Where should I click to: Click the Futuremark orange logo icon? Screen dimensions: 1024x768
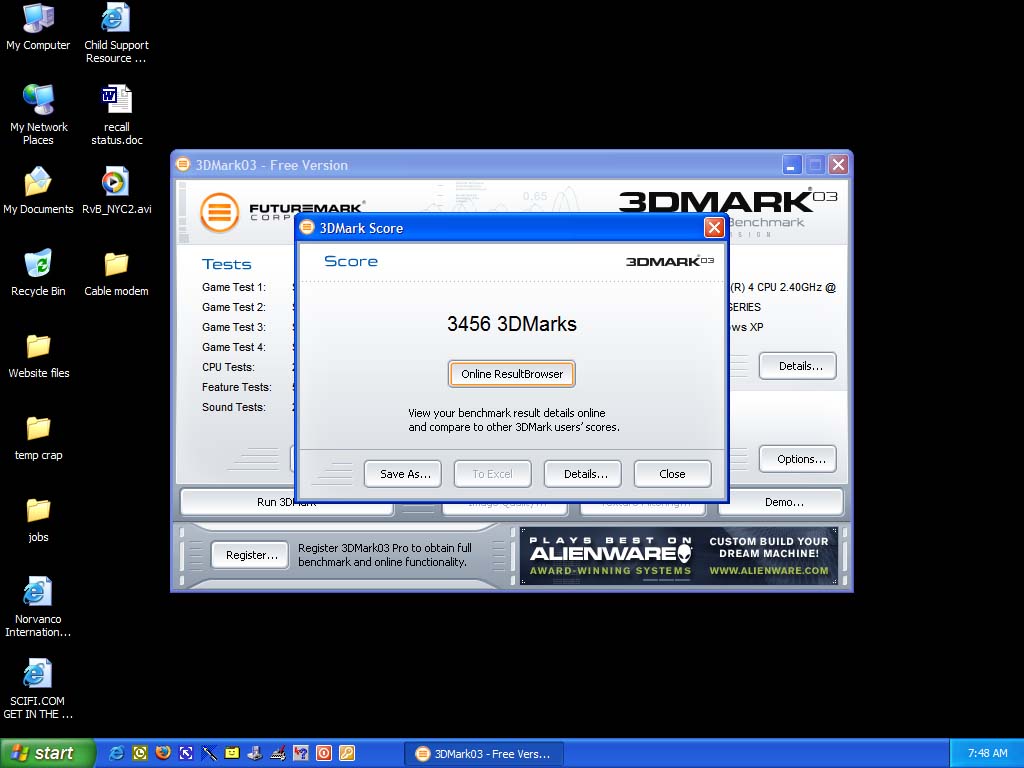click(x=219, y=212)
